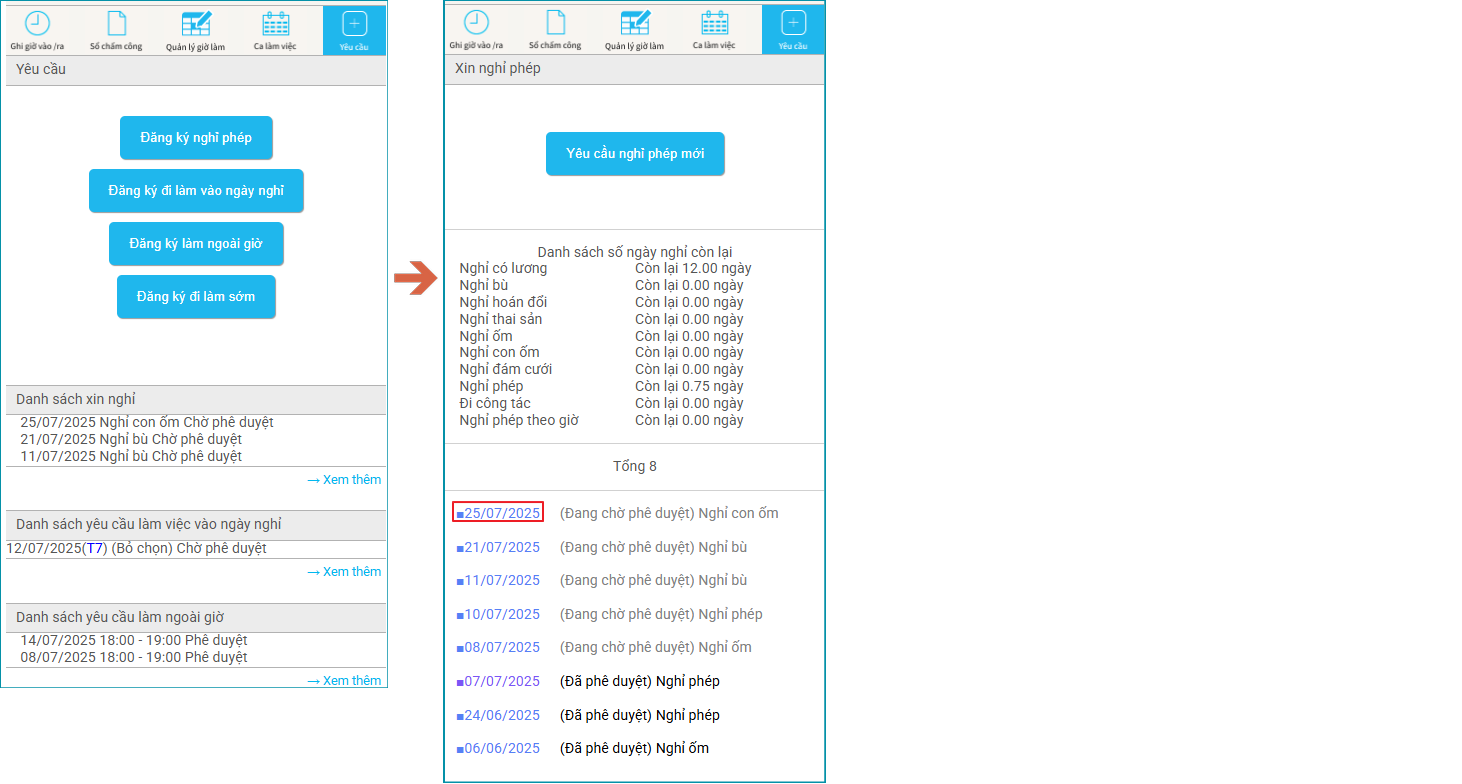Click Ca làm việc icon on Xin nghỉ phép screen

(714, 24)
